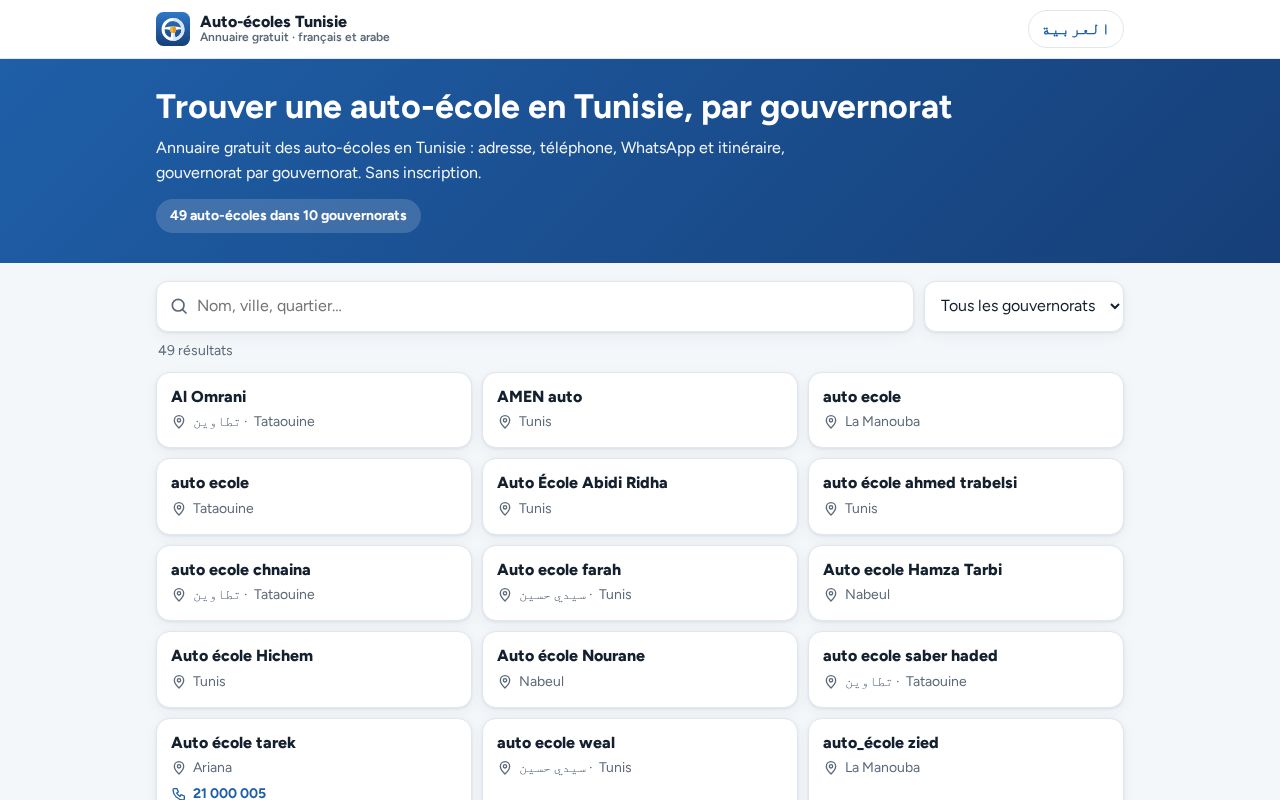
Task: Click the location pin on Auto École Abidi Ridha card
Action: [x=505, y=509]
